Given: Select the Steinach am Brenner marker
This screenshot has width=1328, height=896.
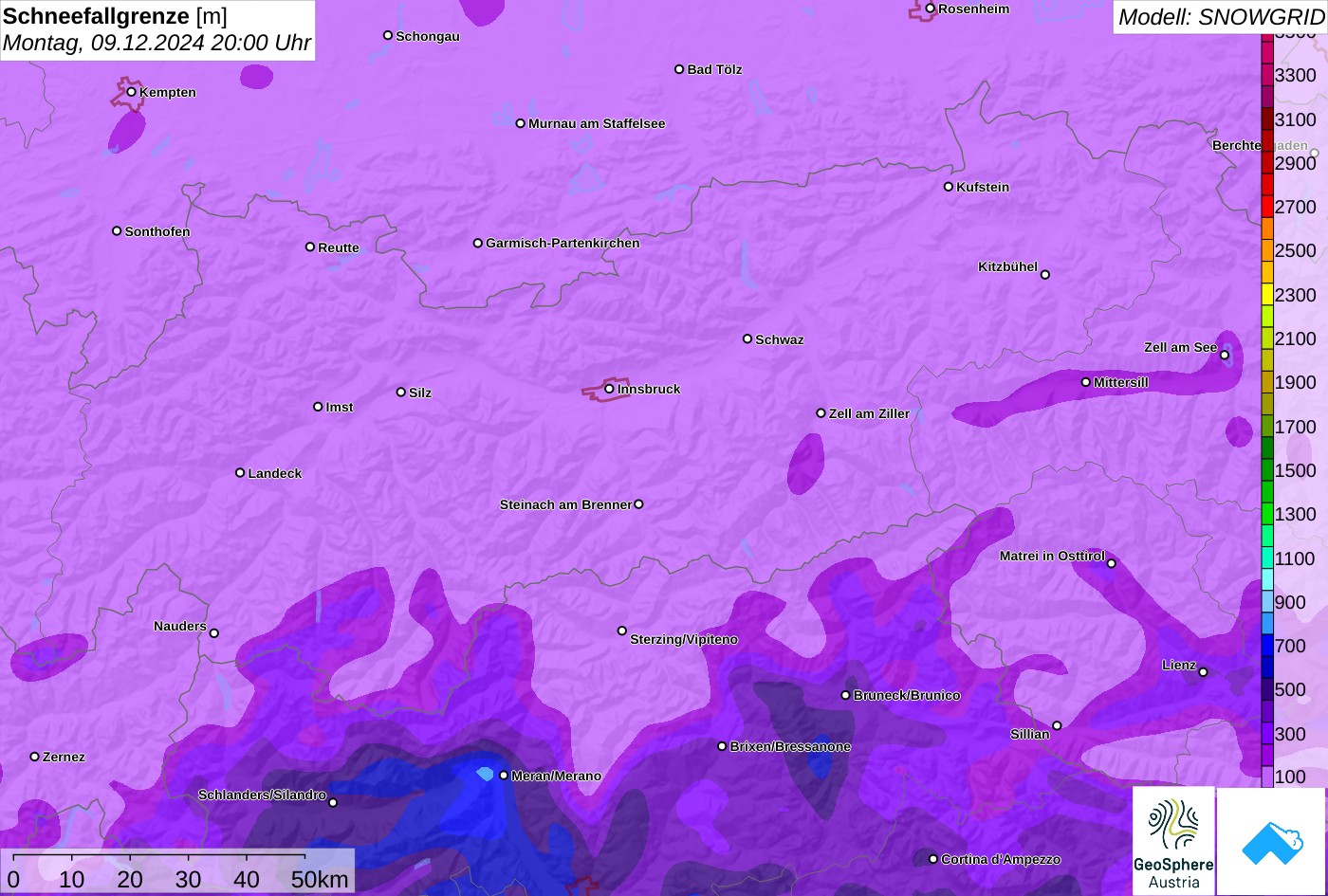Looking at the screenshot, I should click(638, 504).
